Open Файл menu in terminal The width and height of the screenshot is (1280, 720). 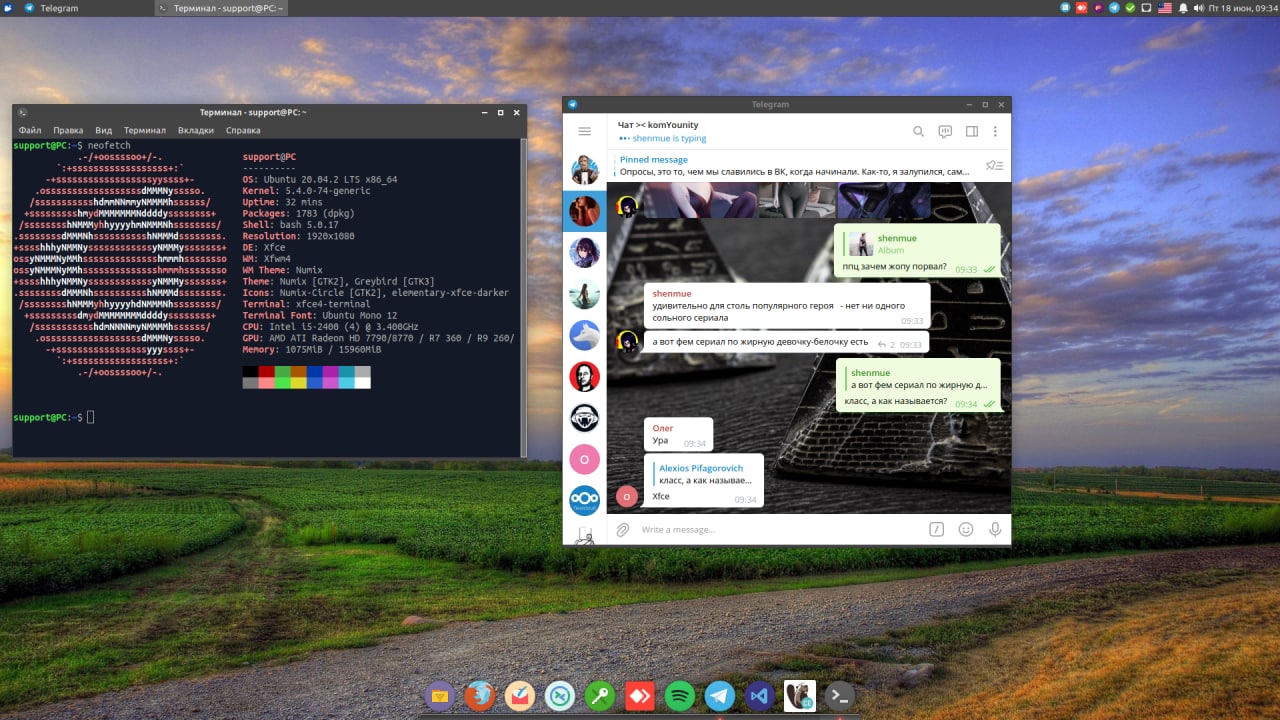coord(30,130)
